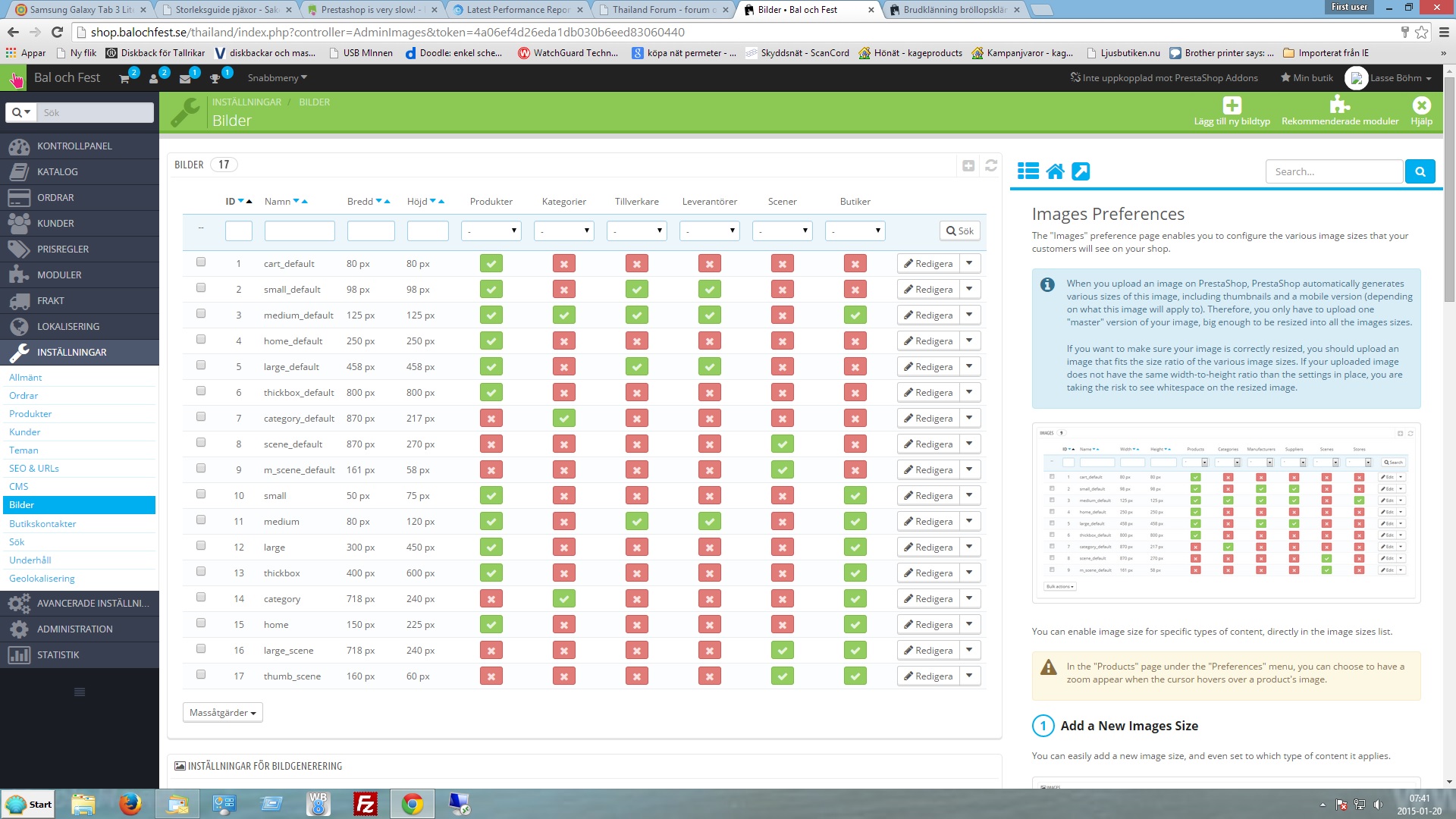Screen dimensions: 1456x819
Task: Click the refresh list icon in the Bilder panel
Action: coord(991,165)
